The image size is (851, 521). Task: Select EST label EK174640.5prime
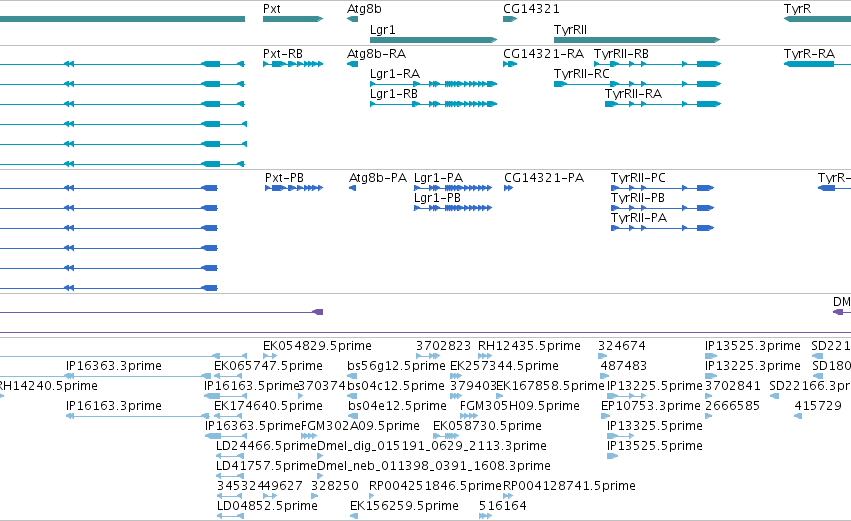[x=268, y=406]
